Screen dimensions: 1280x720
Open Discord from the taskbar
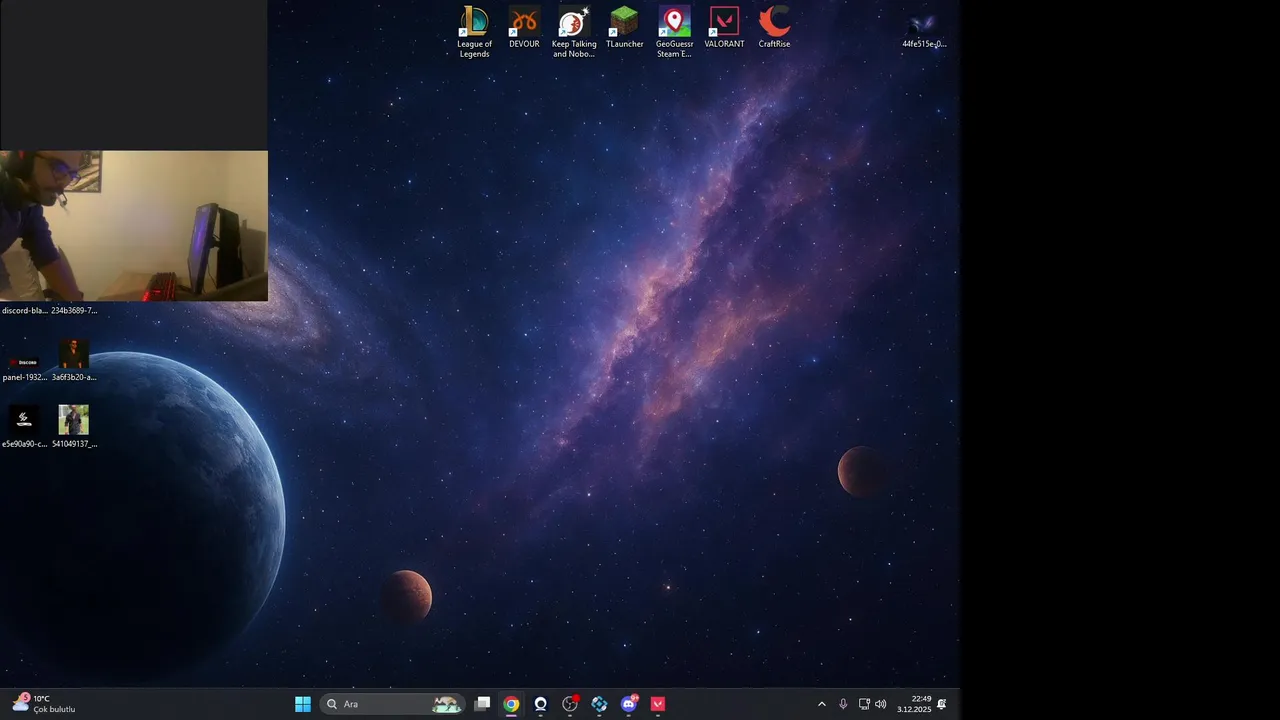point(629,704)
